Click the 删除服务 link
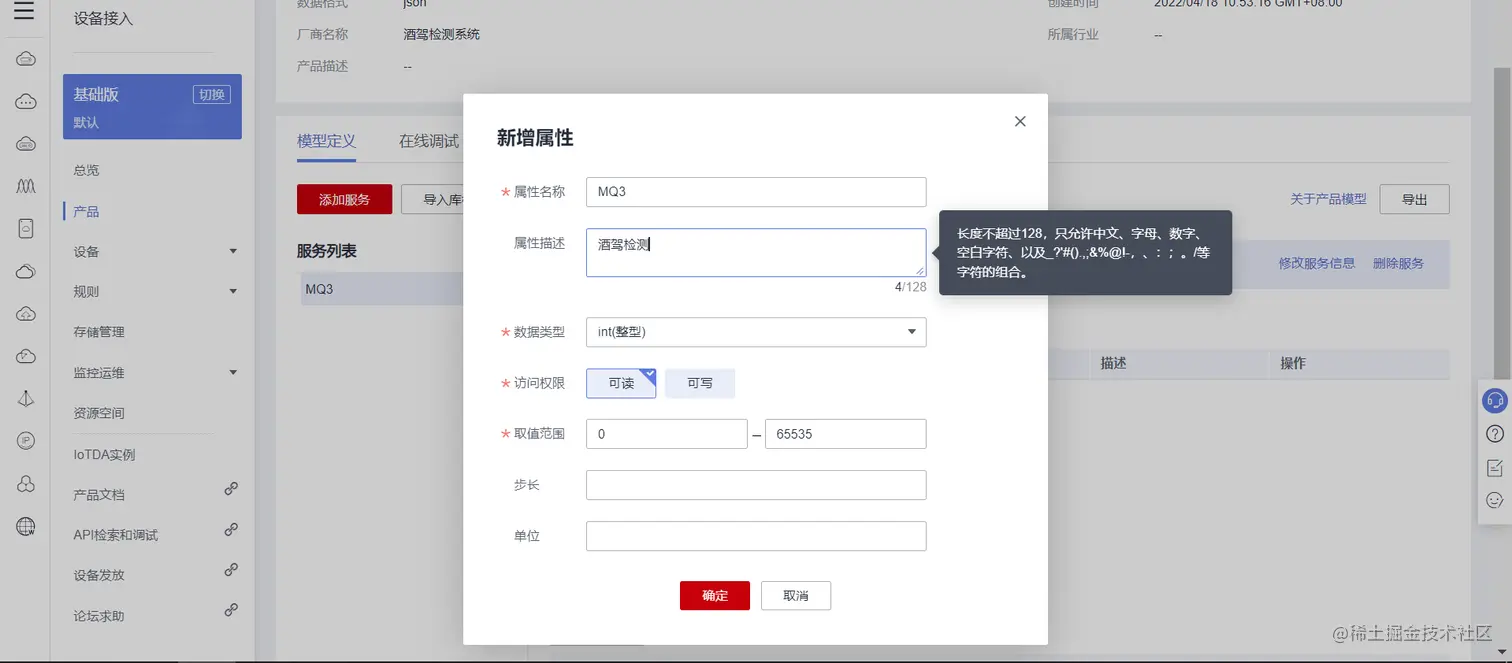The height and width of the screenshot is (663, 1512). click(x=1398, y=263)
